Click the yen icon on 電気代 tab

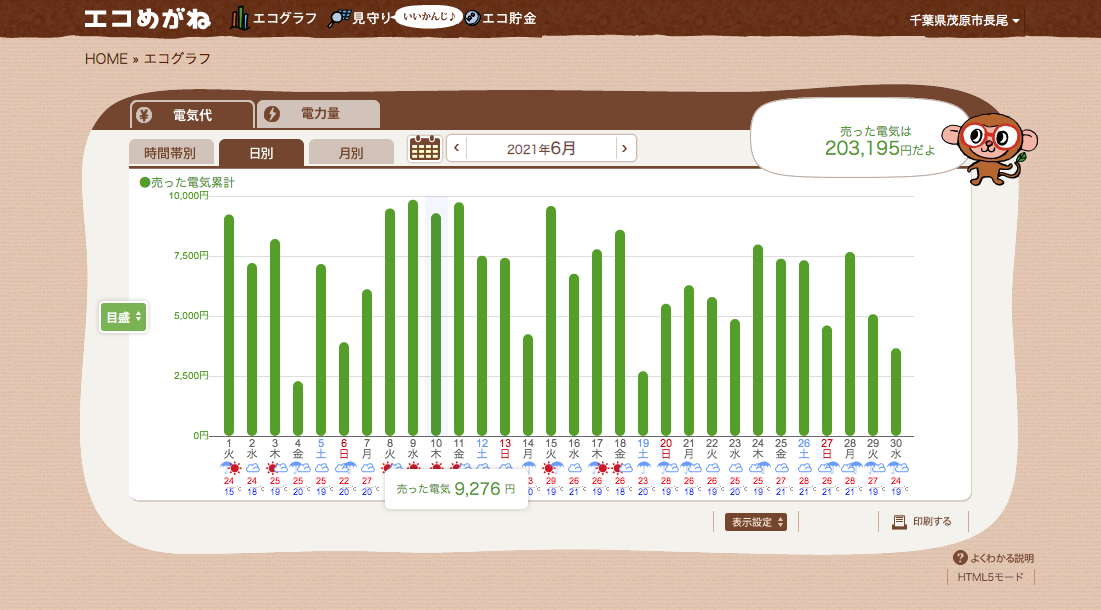(144, 115)
